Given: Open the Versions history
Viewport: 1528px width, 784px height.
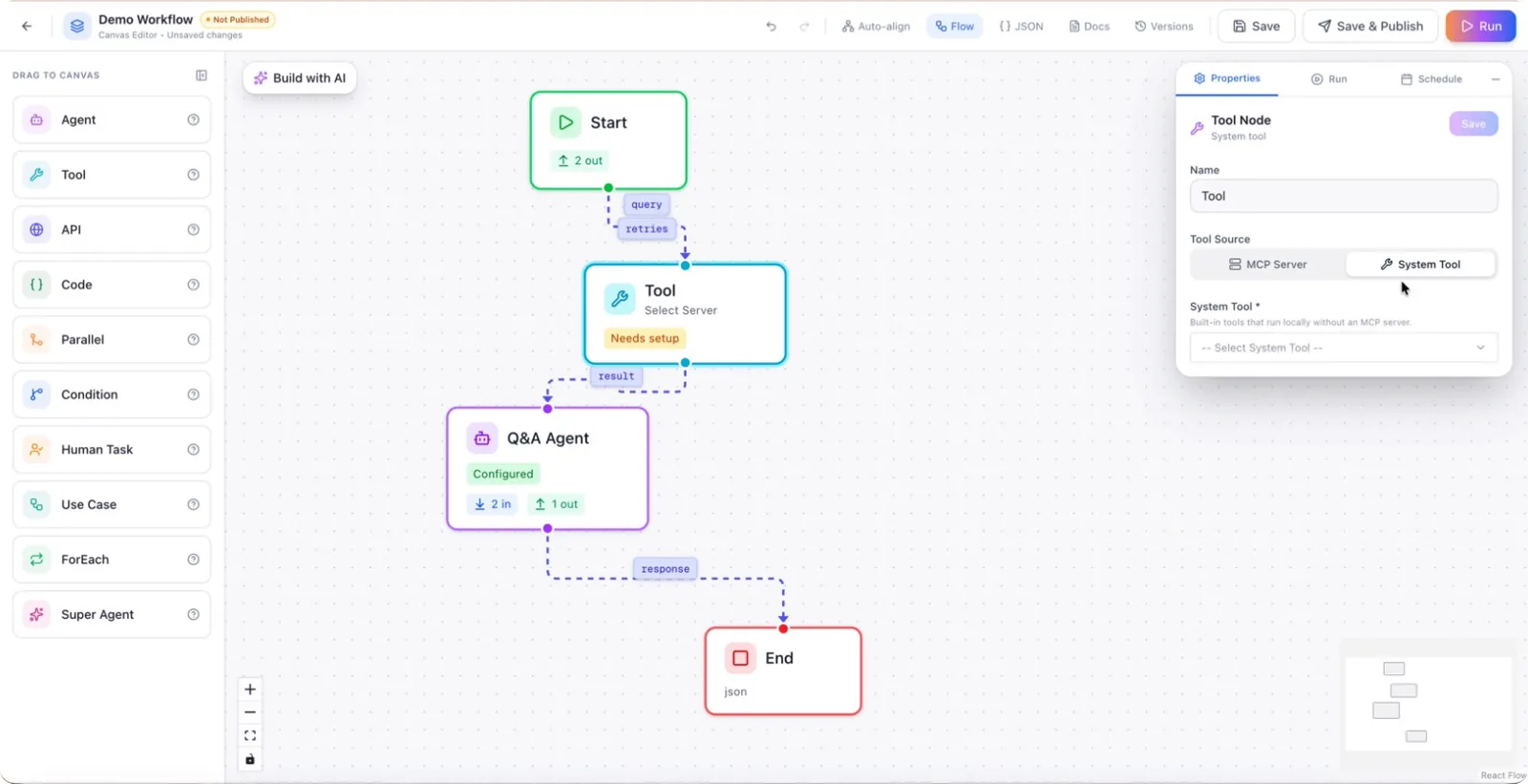Looking at the screenshot, I should tap(1164, 27).
